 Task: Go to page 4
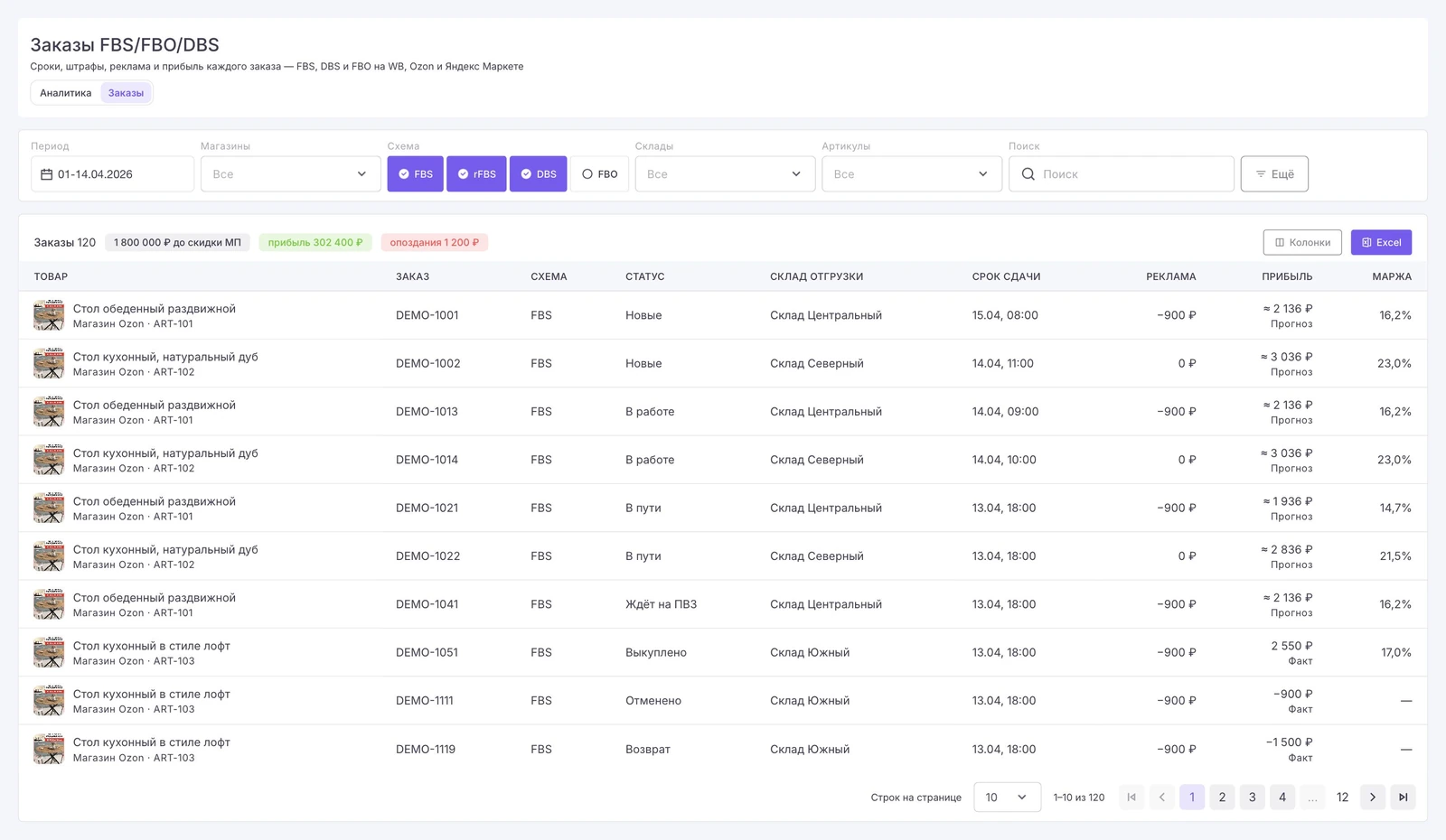click(1282, 798)
